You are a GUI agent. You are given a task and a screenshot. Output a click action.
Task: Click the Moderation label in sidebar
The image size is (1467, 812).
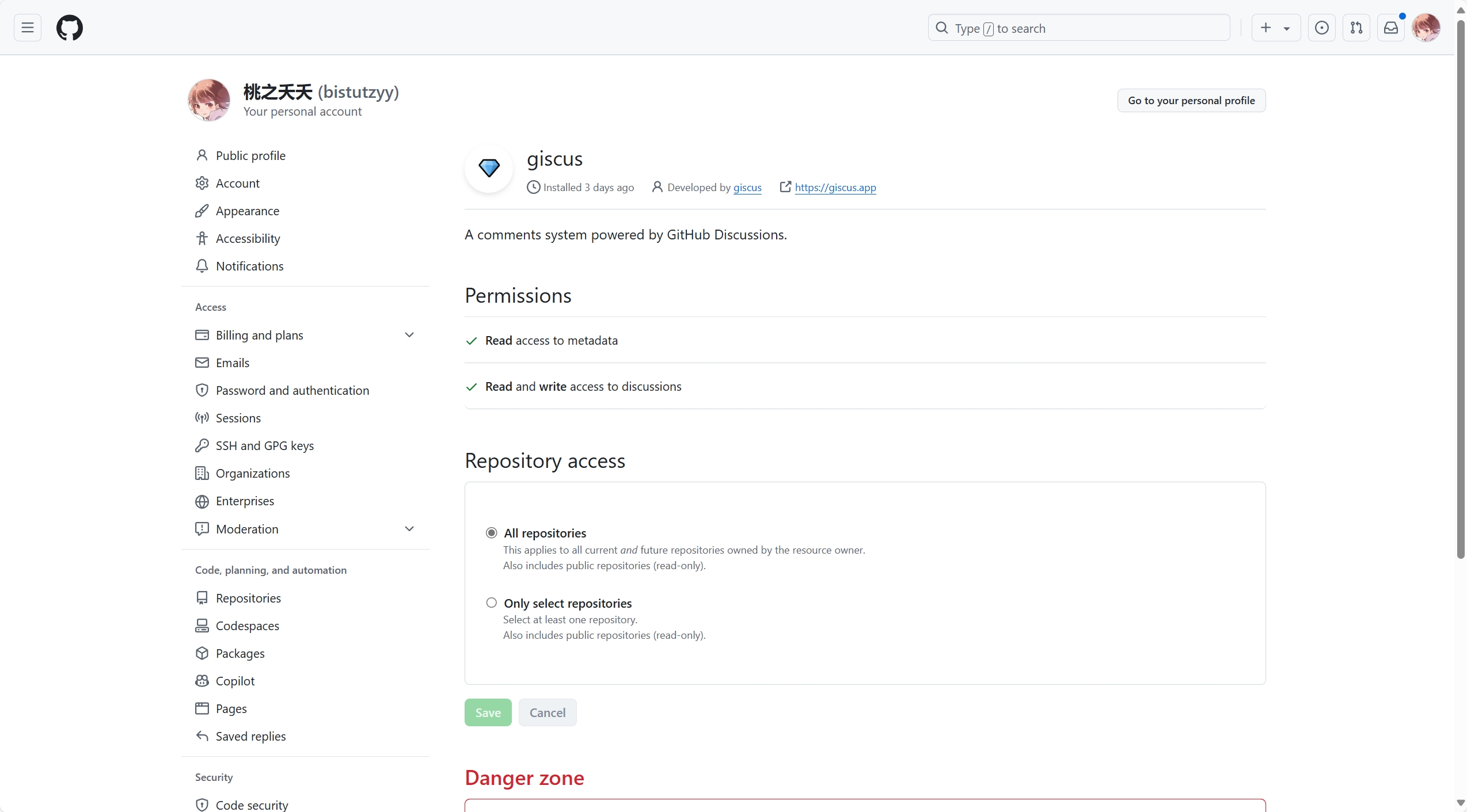point(247,529)
